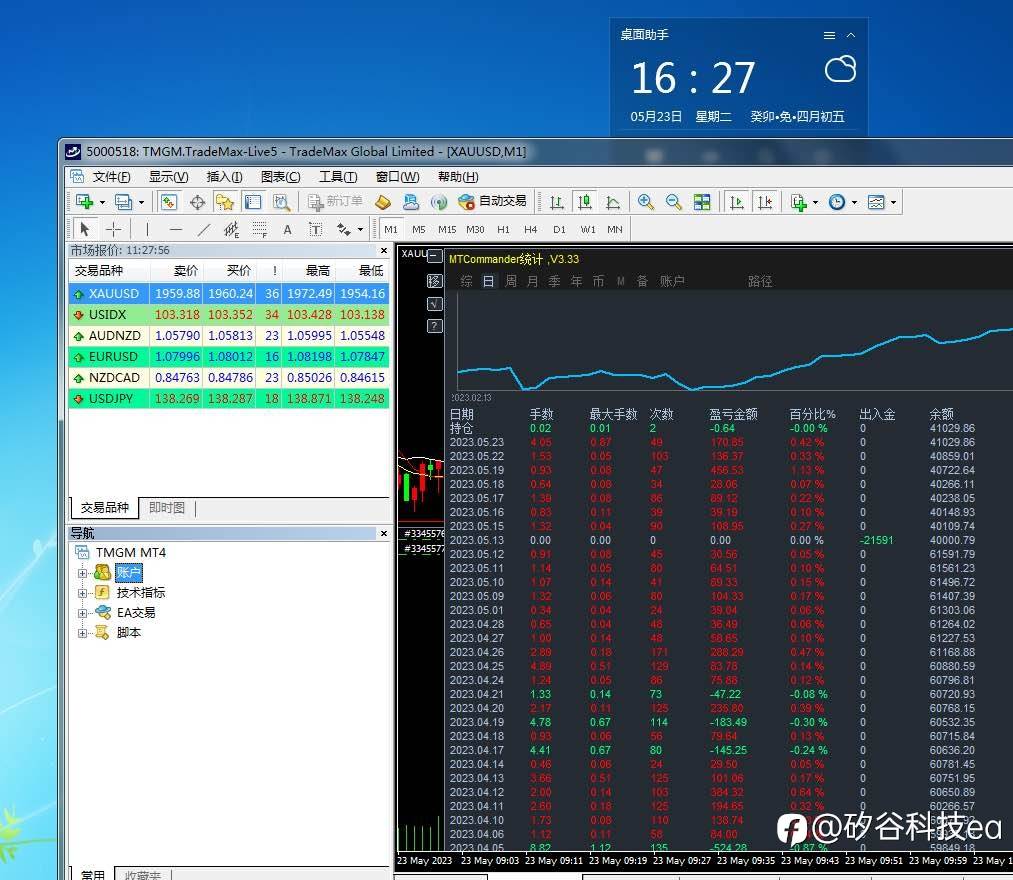
Task: Select the horizontal line drawing tool
Action: click(x=176, y=229)
